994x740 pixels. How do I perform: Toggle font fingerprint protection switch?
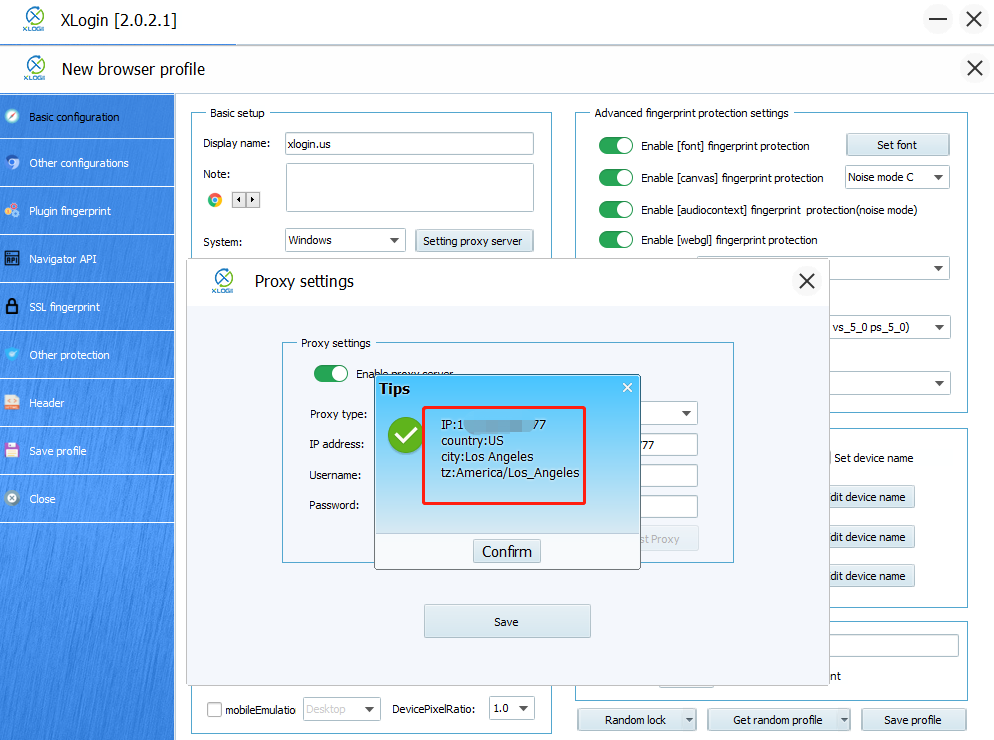tap(616, 146)
